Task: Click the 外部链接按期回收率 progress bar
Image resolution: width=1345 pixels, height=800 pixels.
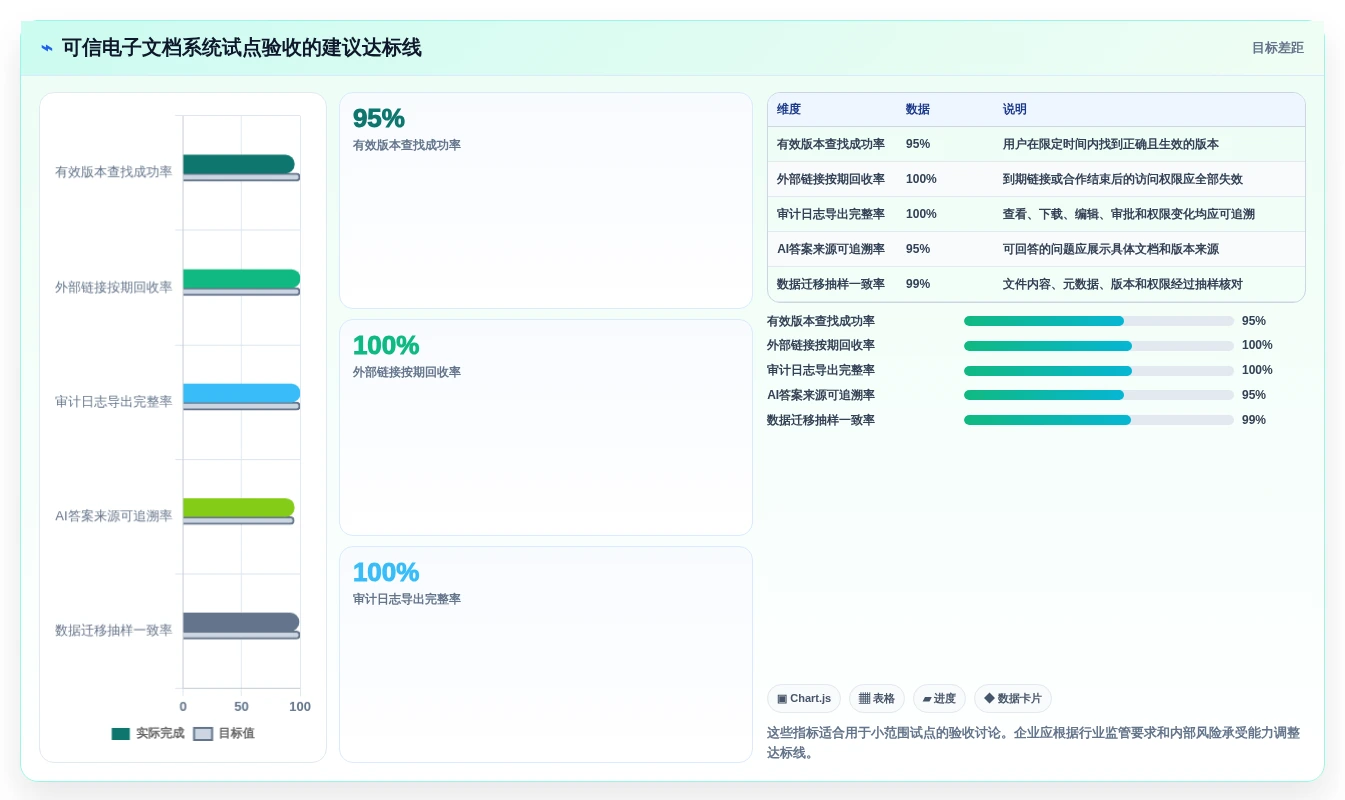Action: pyautogui.click(x=1099, y=346)
